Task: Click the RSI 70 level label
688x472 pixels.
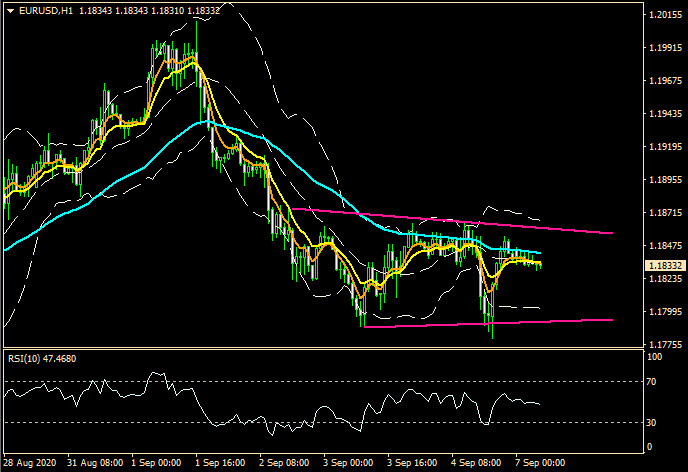Action: (x=654, y=382)
